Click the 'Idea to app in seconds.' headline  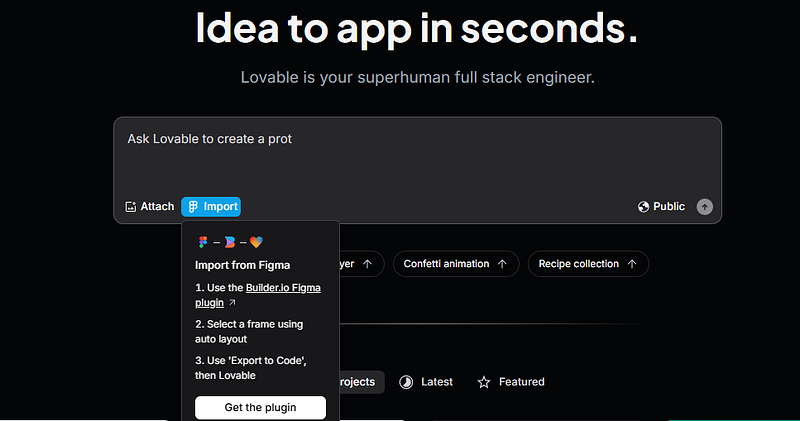pyautogui.click(x=417, y=28)
